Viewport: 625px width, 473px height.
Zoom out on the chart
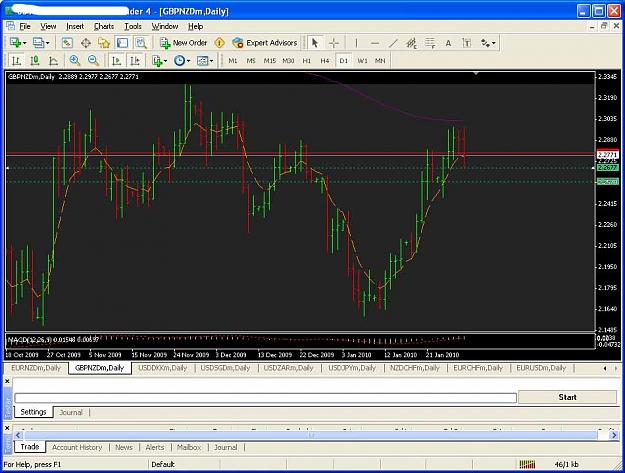93,61
